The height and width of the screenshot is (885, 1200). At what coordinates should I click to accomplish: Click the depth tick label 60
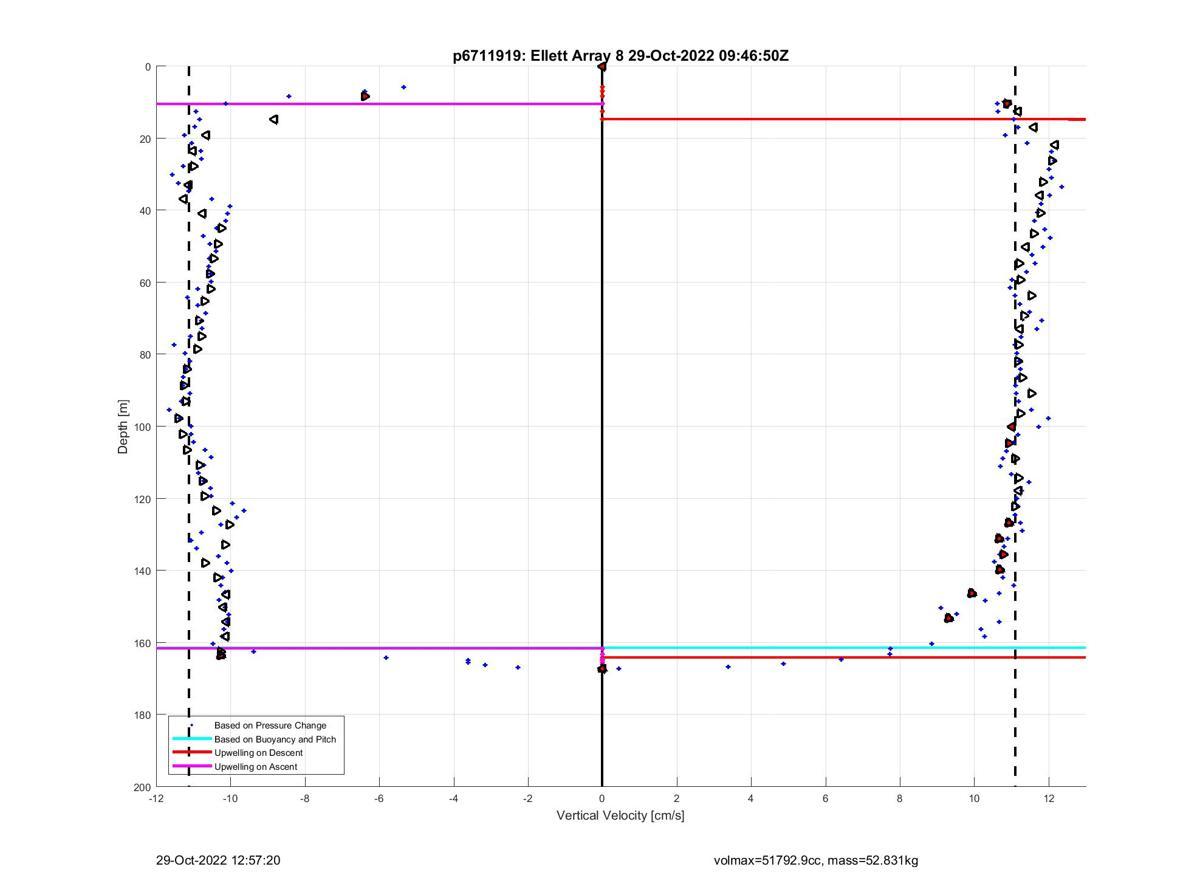tap(144, 283)
